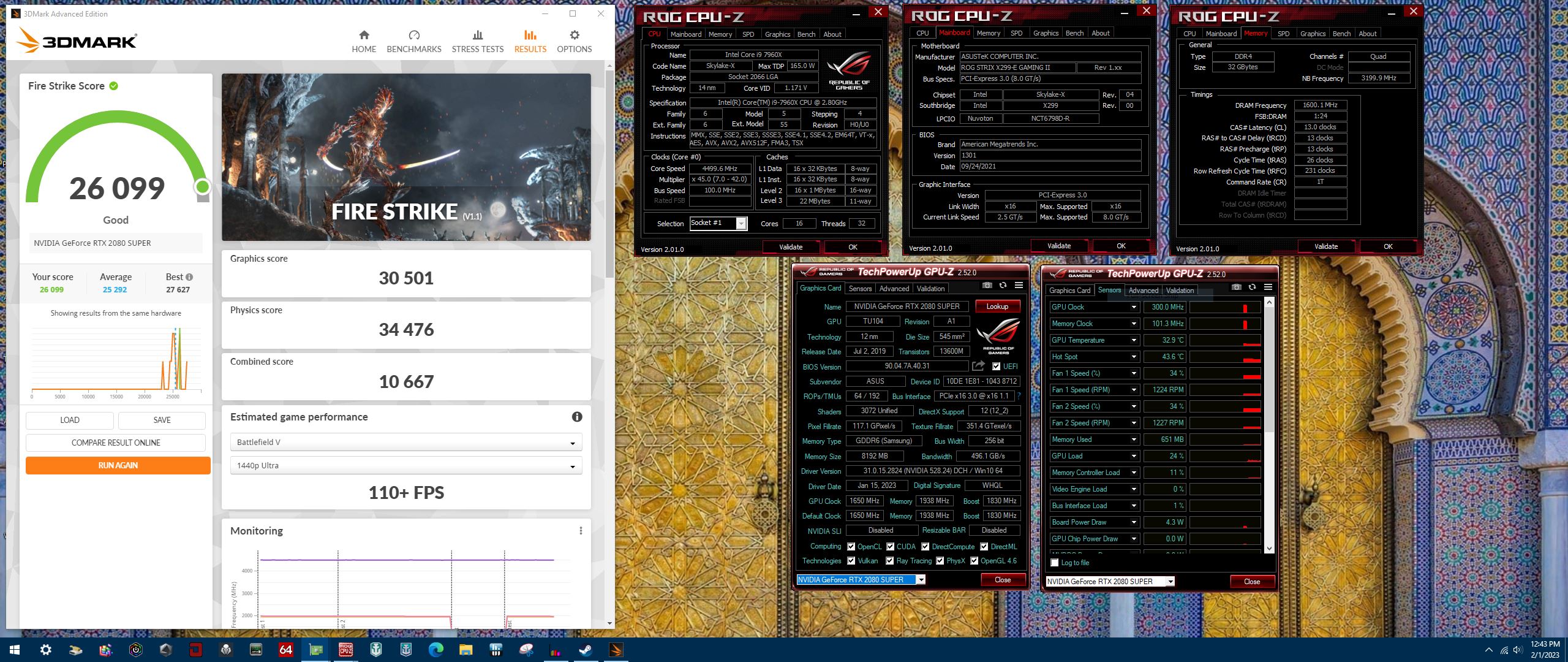Toggle the OpenCL checkbox in GPU-Z
Screen dimensions: 1568x662
point(851,547)
